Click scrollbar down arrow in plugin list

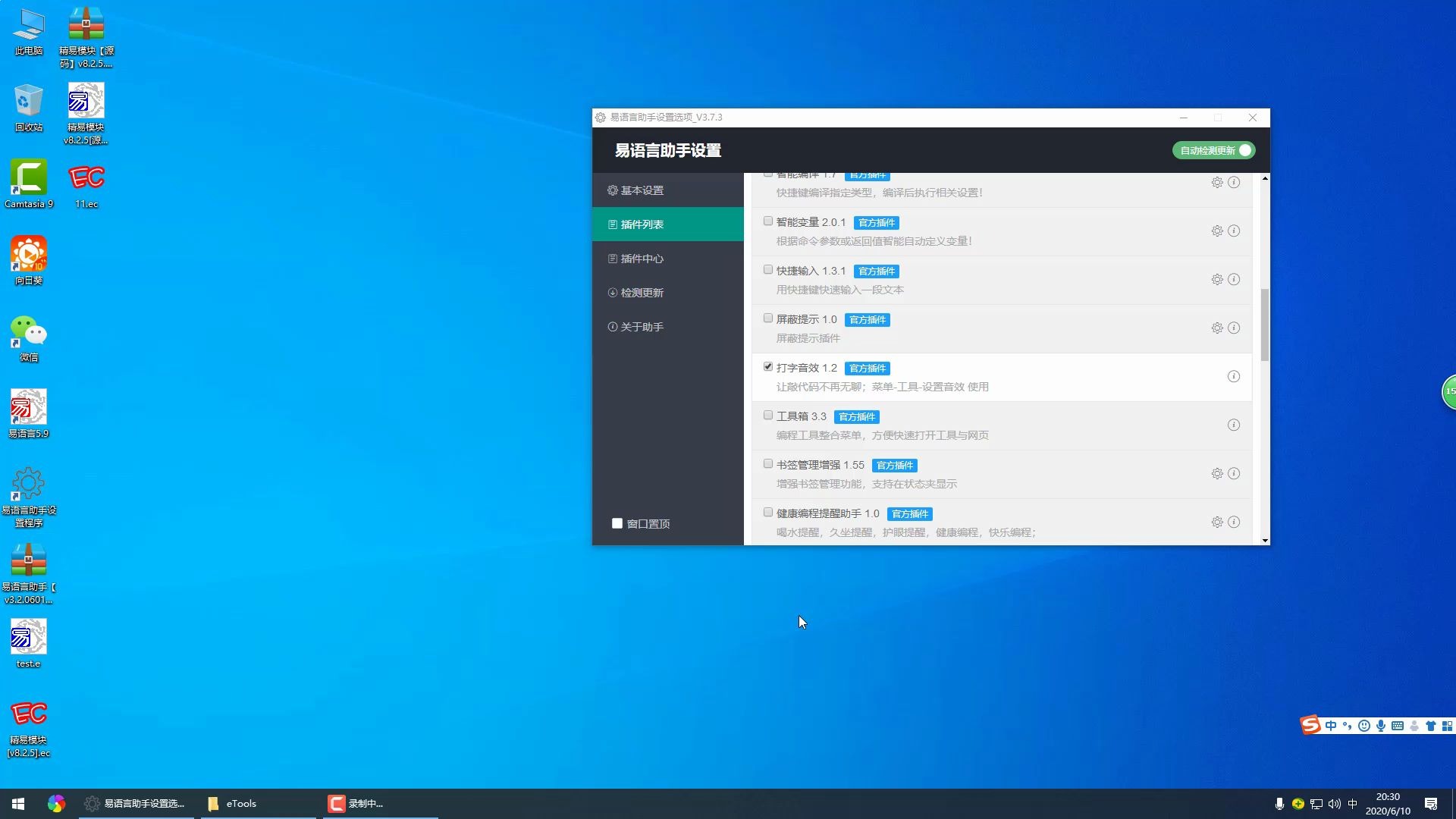click(1265, 540)
